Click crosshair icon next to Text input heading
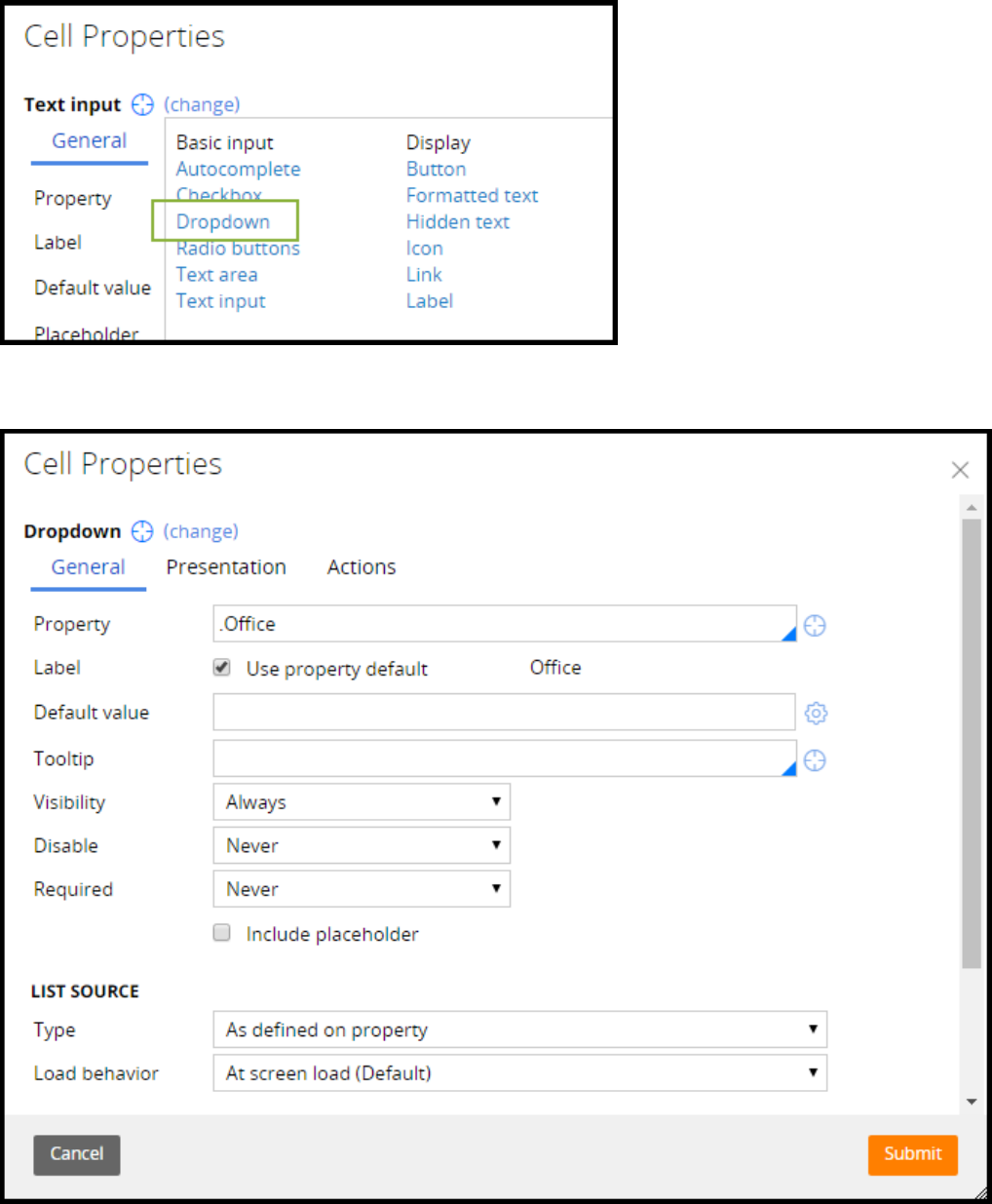 [142, 104]
